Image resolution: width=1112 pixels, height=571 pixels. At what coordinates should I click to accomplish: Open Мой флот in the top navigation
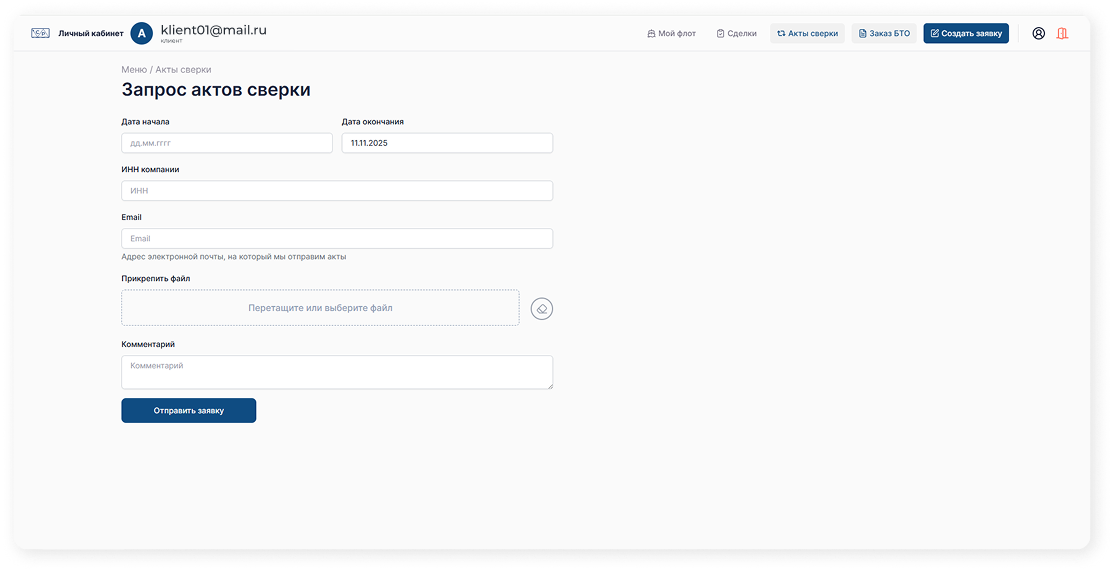(x=671, y=33)
